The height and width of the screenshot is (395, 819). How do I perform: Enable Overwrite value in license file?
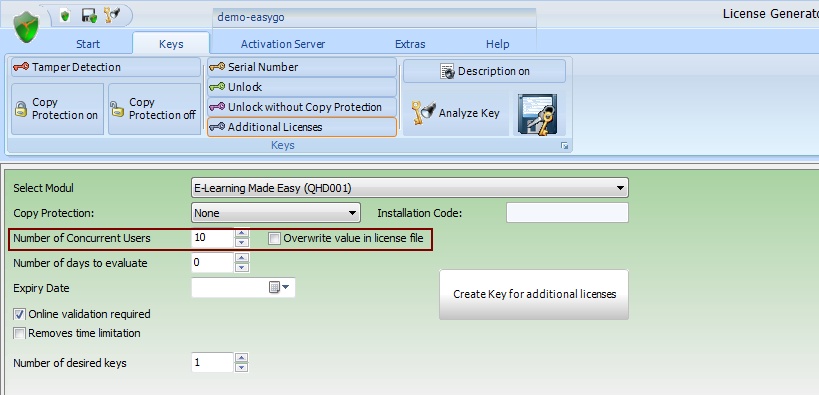[274, 238]
